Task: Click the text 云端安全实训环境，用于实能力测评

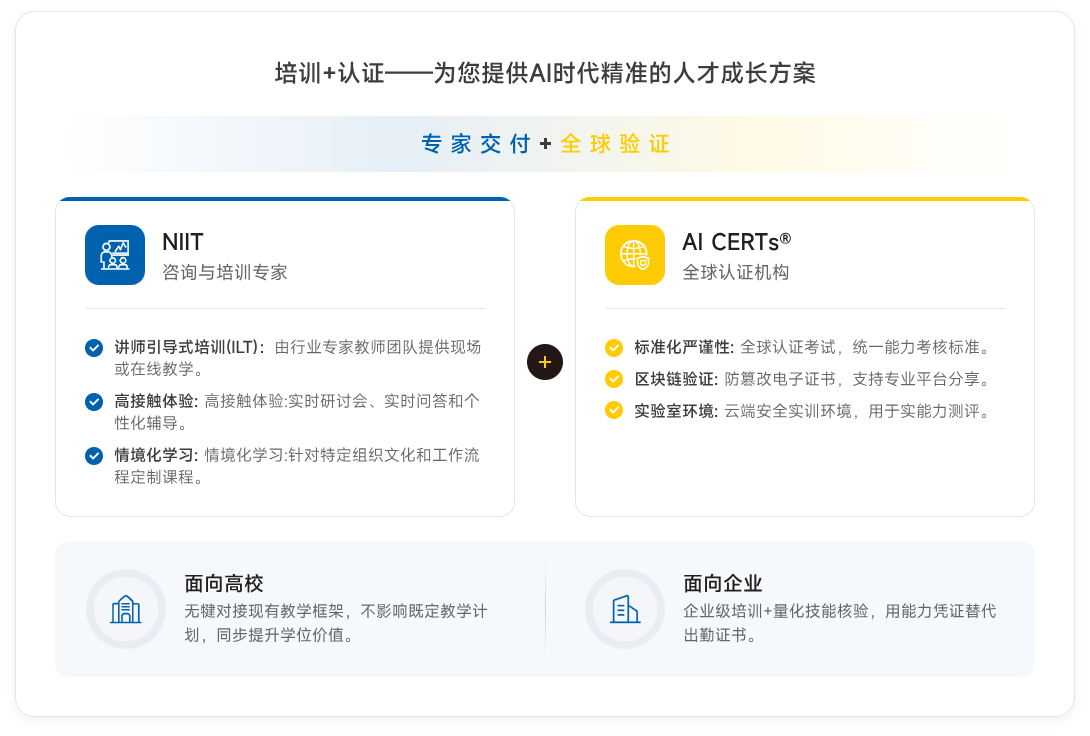Action: 857,411
